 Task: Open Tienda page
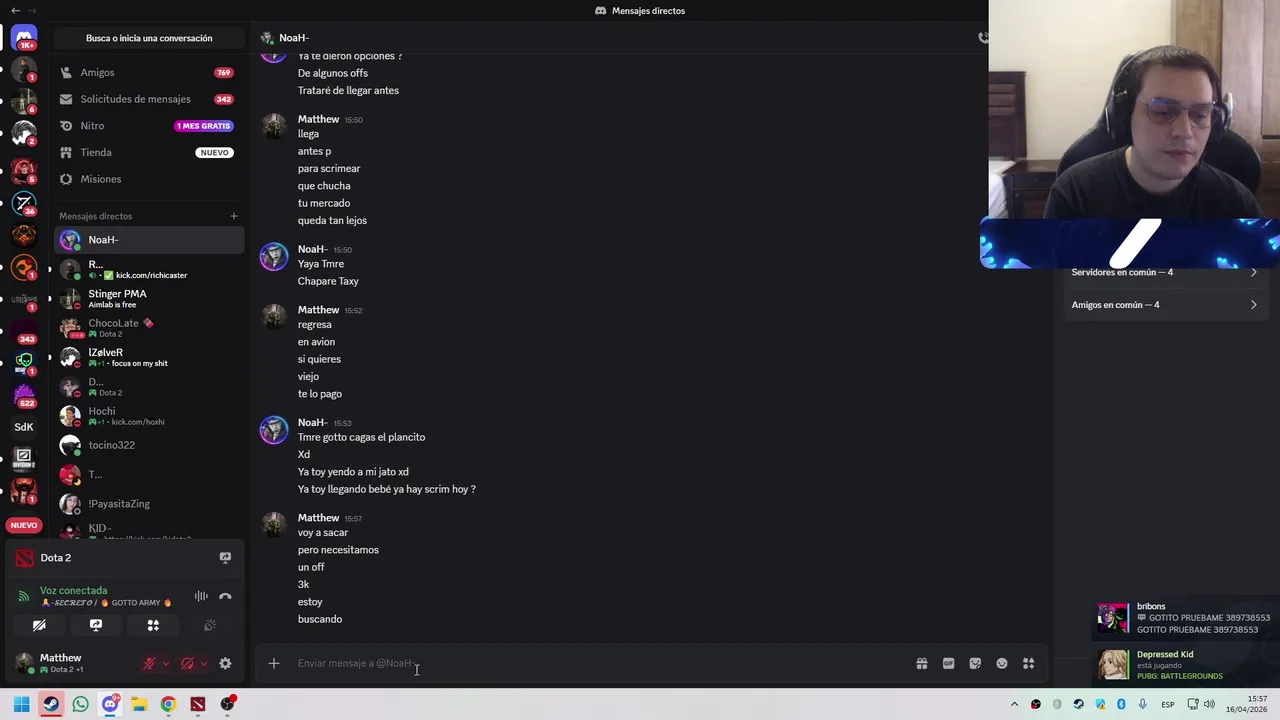[x=149, y=152]
